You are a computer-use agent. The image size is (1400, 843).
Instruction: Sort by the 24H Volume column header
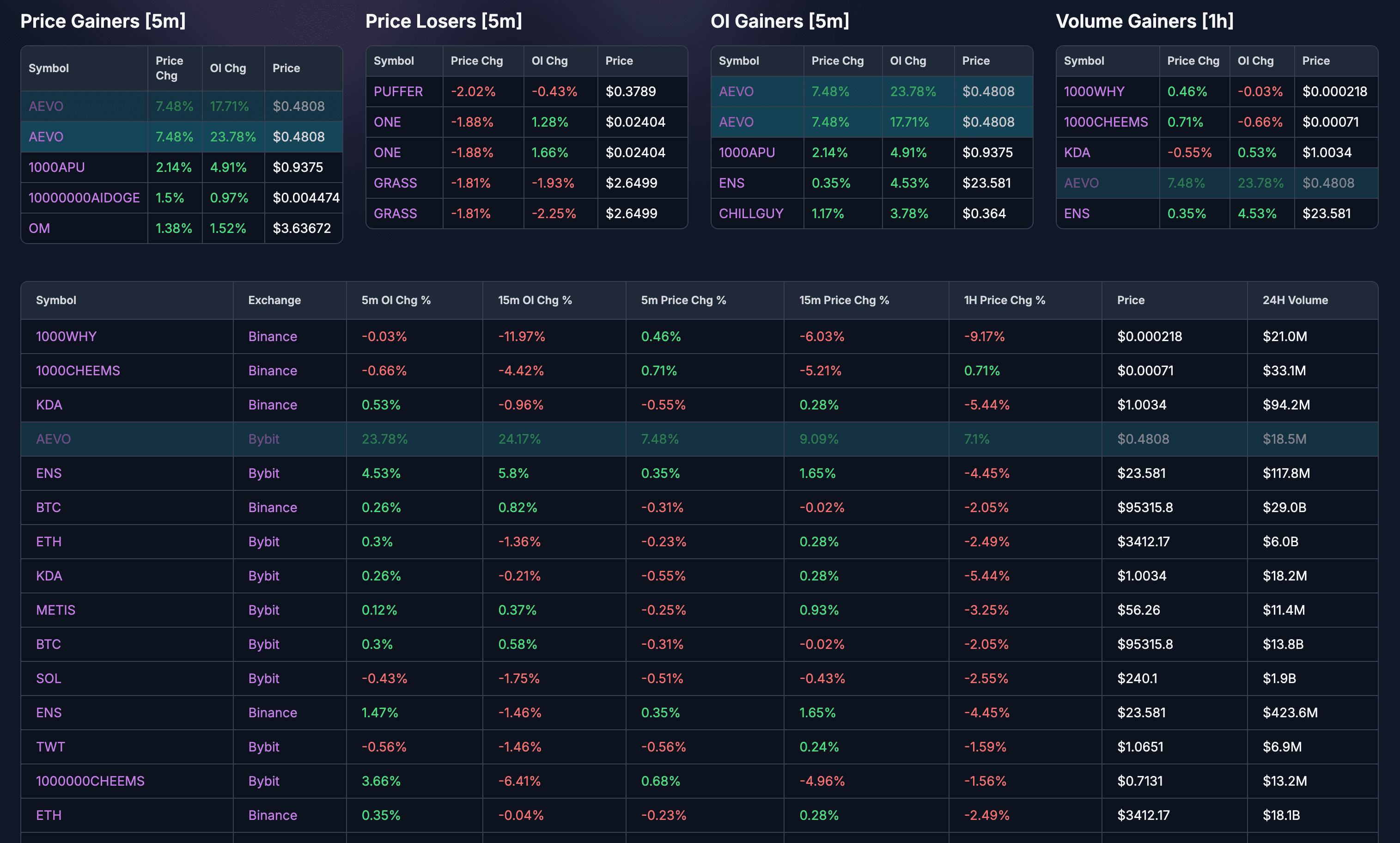point(1295,300)
